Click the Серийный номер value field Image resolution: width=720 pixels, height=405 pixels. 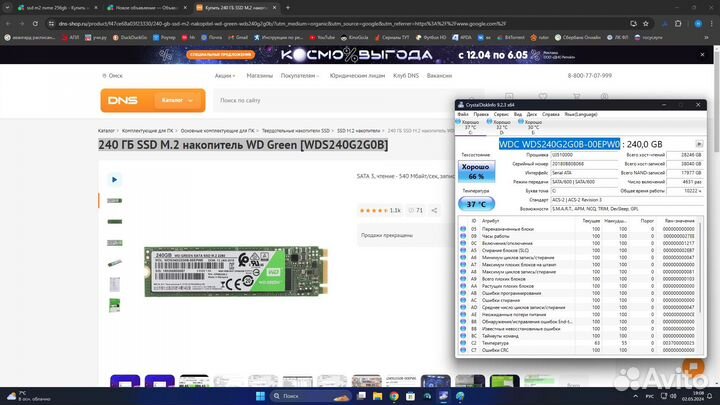click(584, 164)
